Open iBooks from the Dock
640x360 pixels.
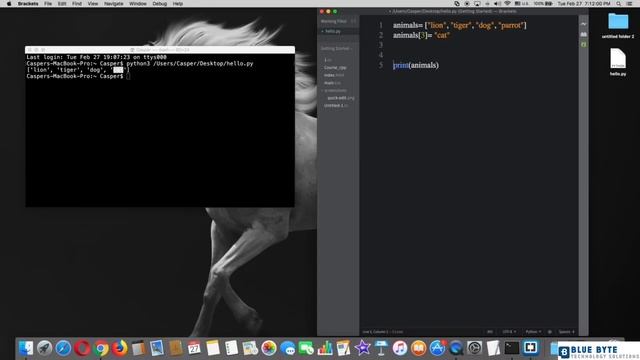click(x=419, y=348)
